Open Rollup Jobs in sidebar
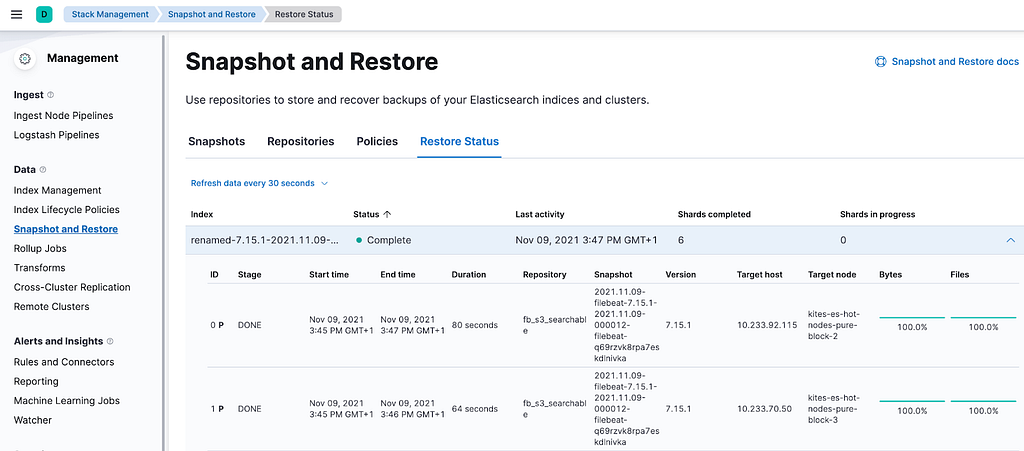Screen dimensions: 1024x451 pos(40,249)
